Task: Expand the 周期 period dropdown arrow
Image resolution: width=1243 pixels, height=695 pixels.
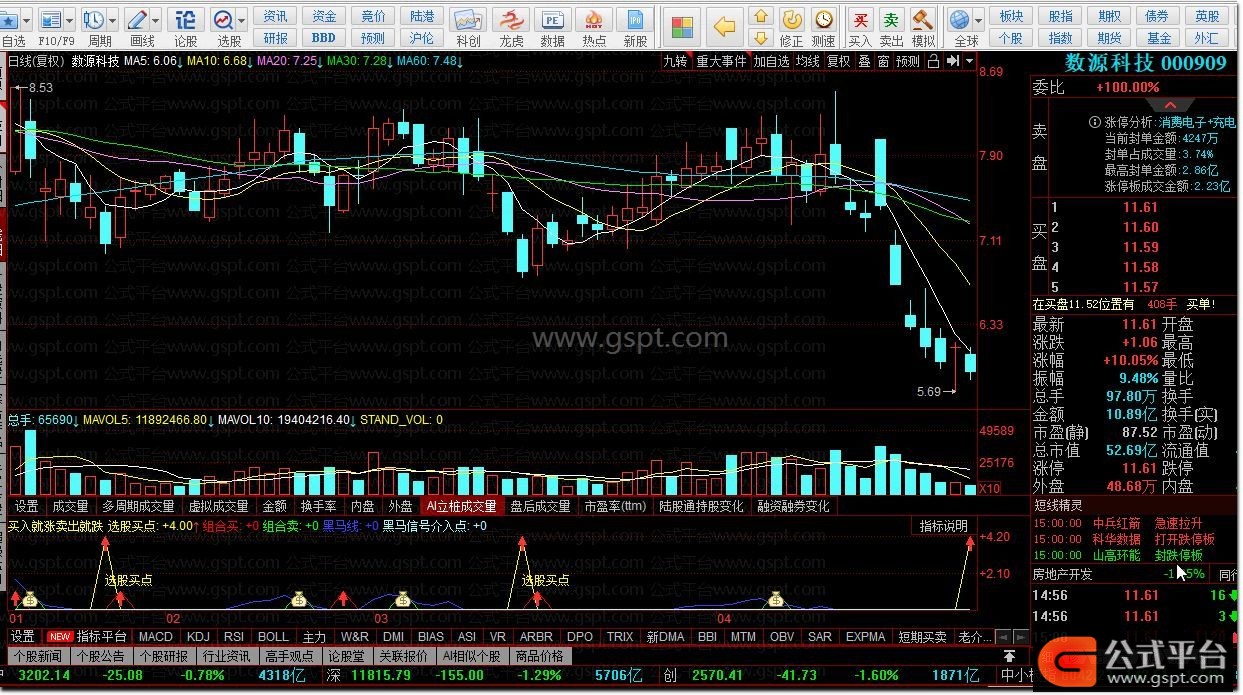Action: point(112,20)
